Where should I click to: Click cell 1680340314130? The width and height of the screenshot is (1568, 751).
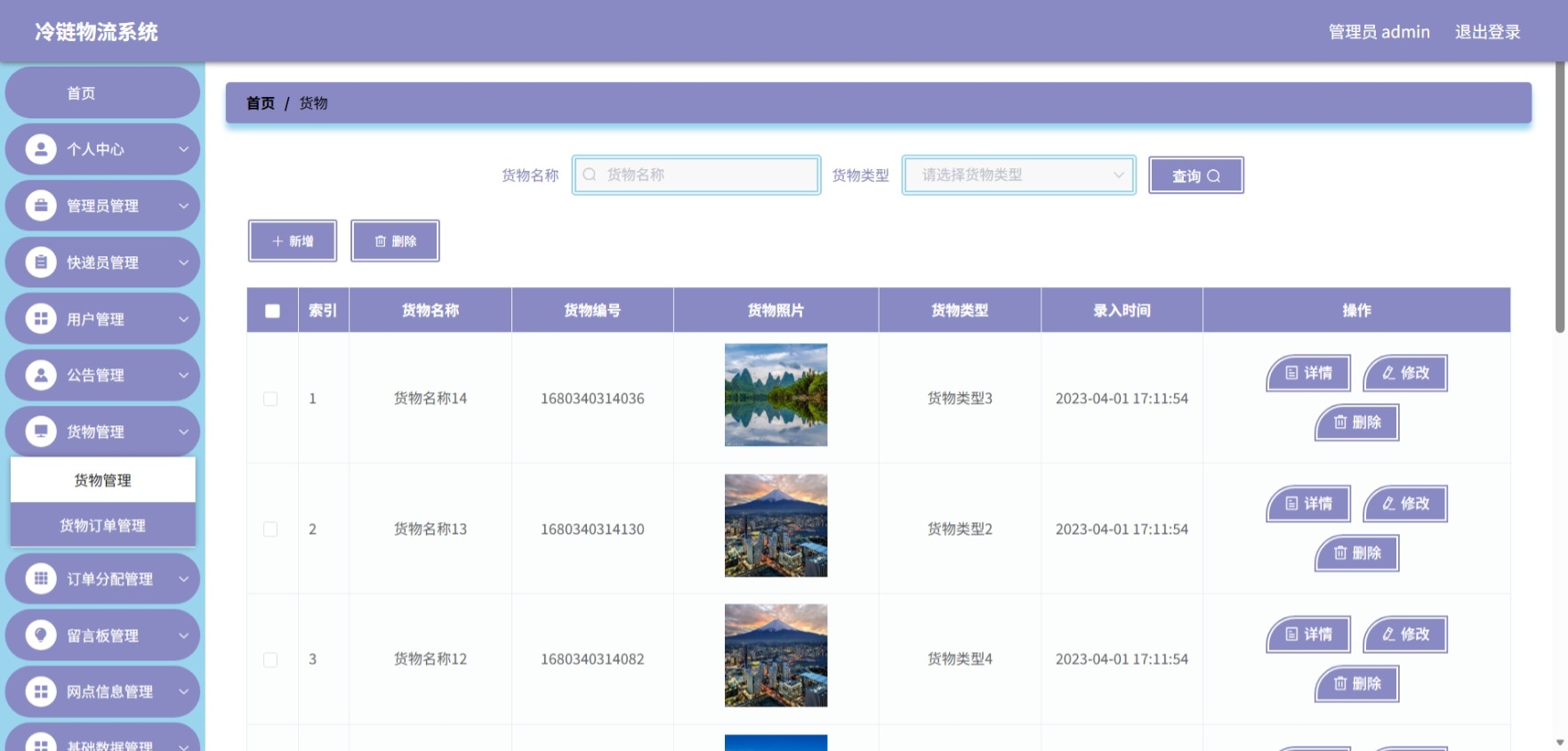tap(592, 529)
